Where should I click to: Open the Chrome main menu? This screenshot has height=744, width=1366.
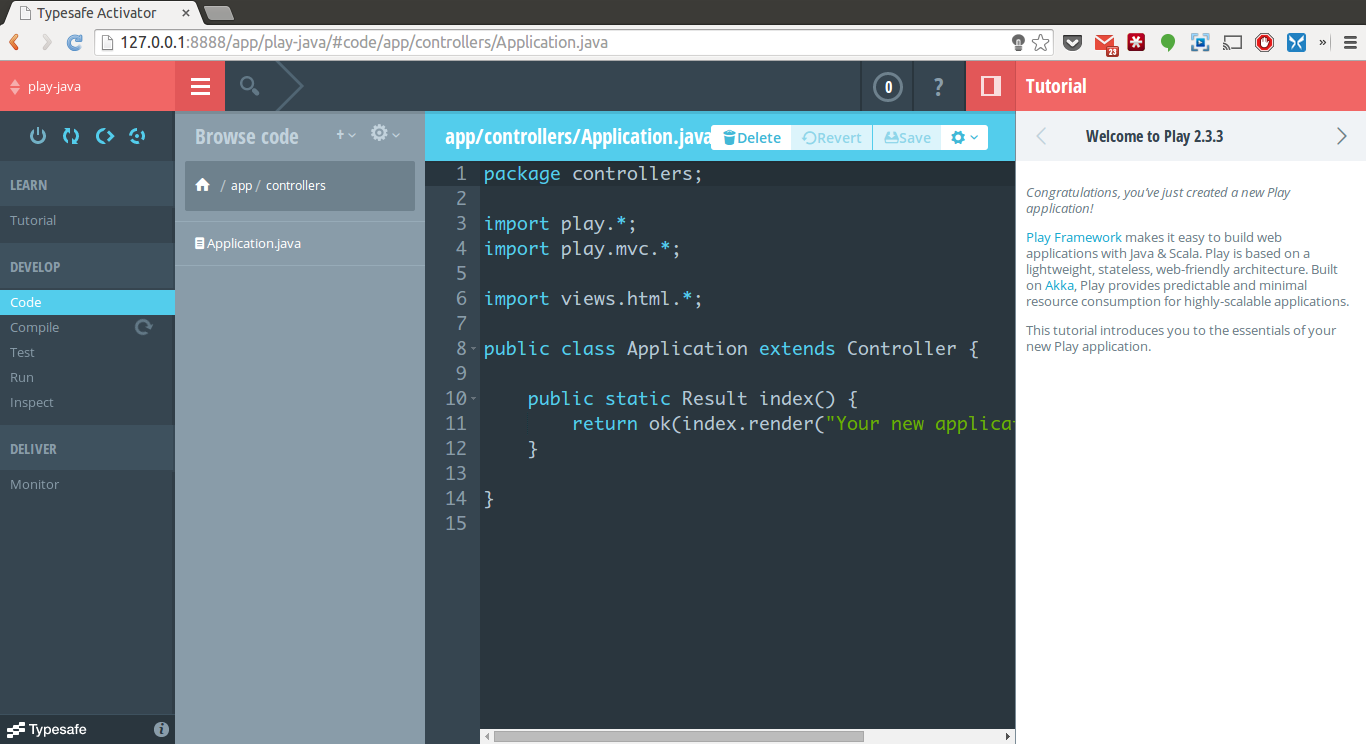click(x=1349, y=42)
